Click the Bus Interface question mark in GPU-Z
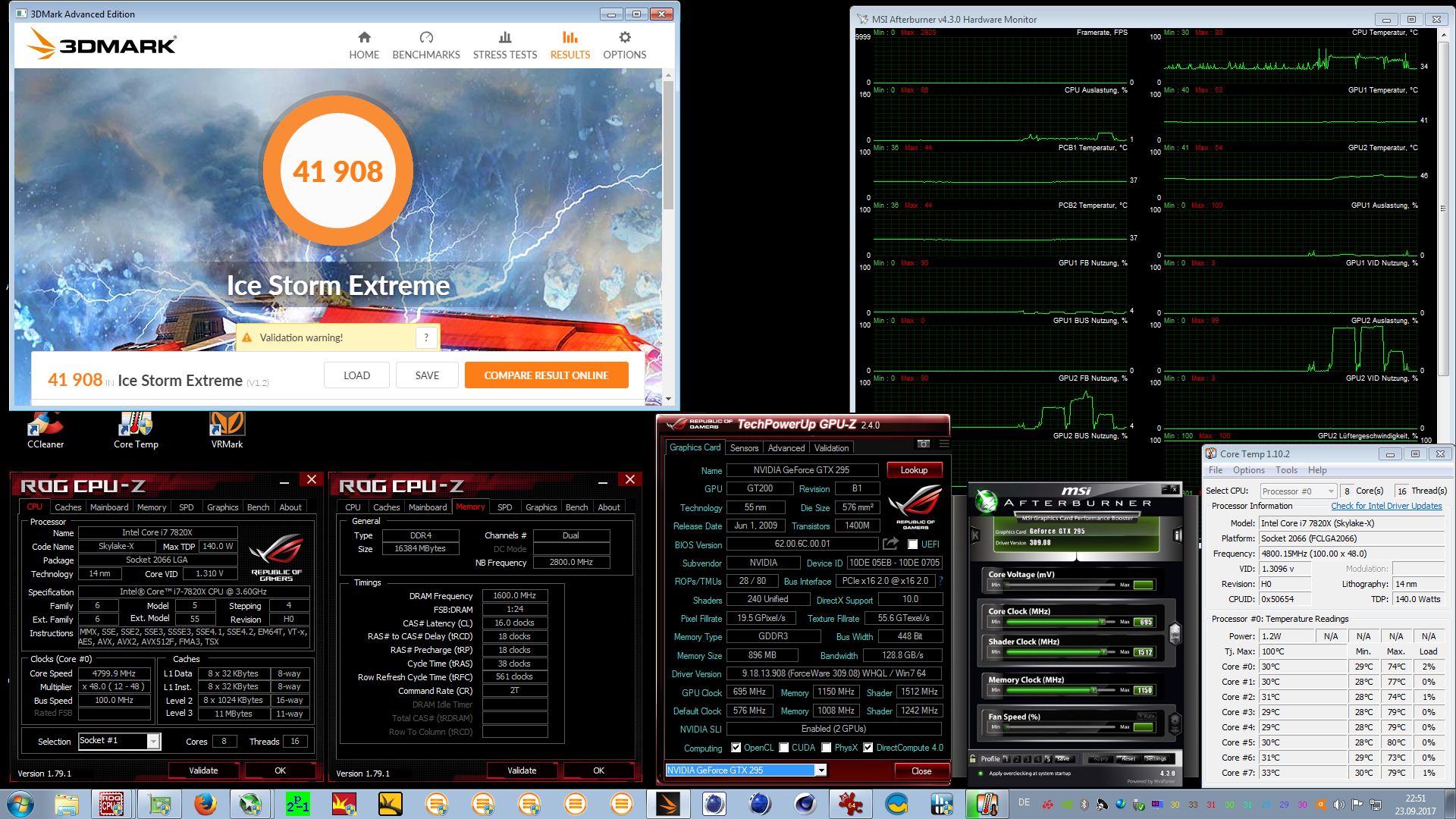 pos(940,581)
